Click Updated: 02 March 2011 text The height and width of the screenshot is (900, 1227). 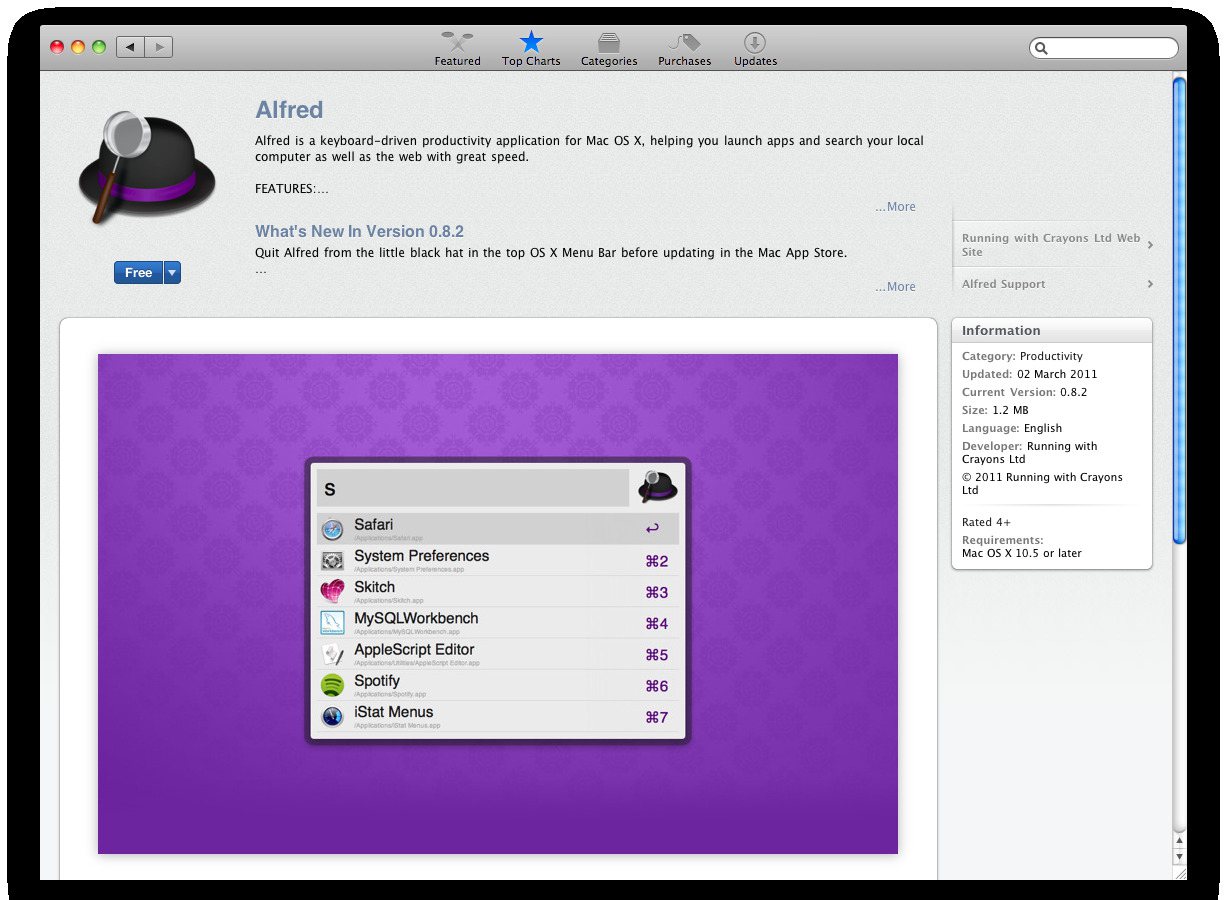click(x=1029, y=374)
